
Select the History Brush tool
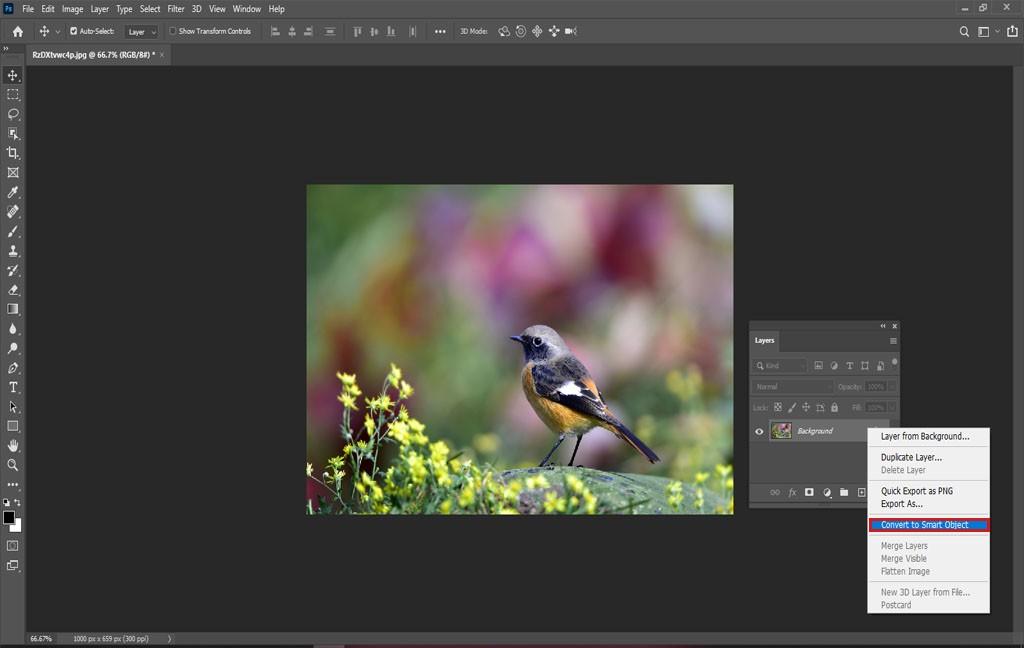12,270
